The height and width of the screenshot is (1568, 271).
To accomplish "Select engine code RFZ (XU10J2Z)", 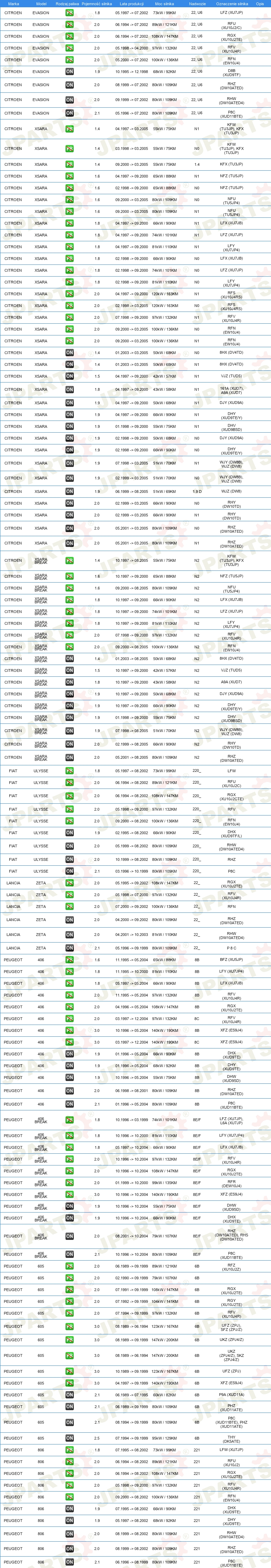I will [x=231, y=1267].
